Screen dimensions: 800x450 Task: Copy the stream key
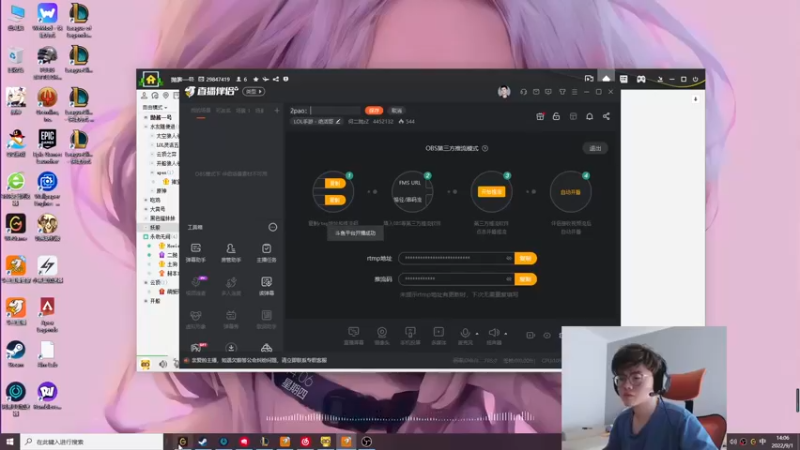526,279
